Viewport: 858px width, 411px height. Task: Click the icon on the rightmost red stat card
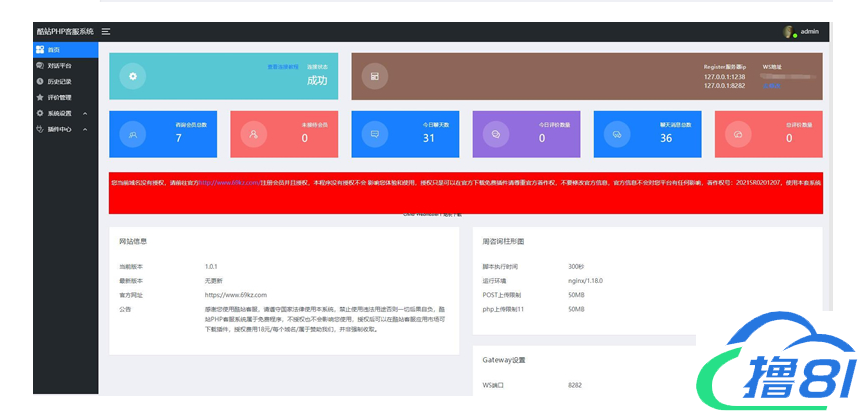pos(738,134)
